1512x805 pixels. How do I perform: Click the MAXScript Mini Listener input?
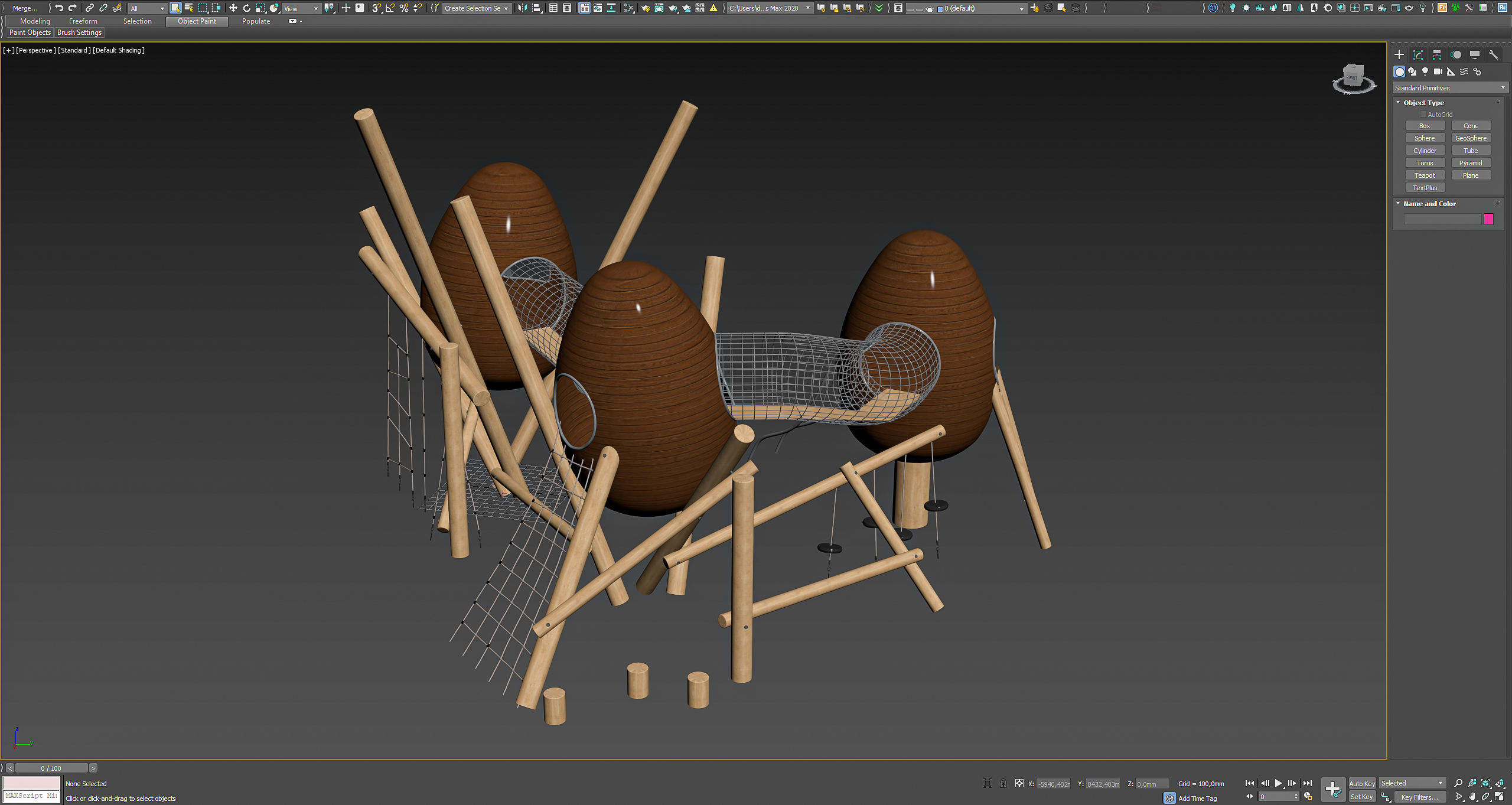(x=31, y=796)
